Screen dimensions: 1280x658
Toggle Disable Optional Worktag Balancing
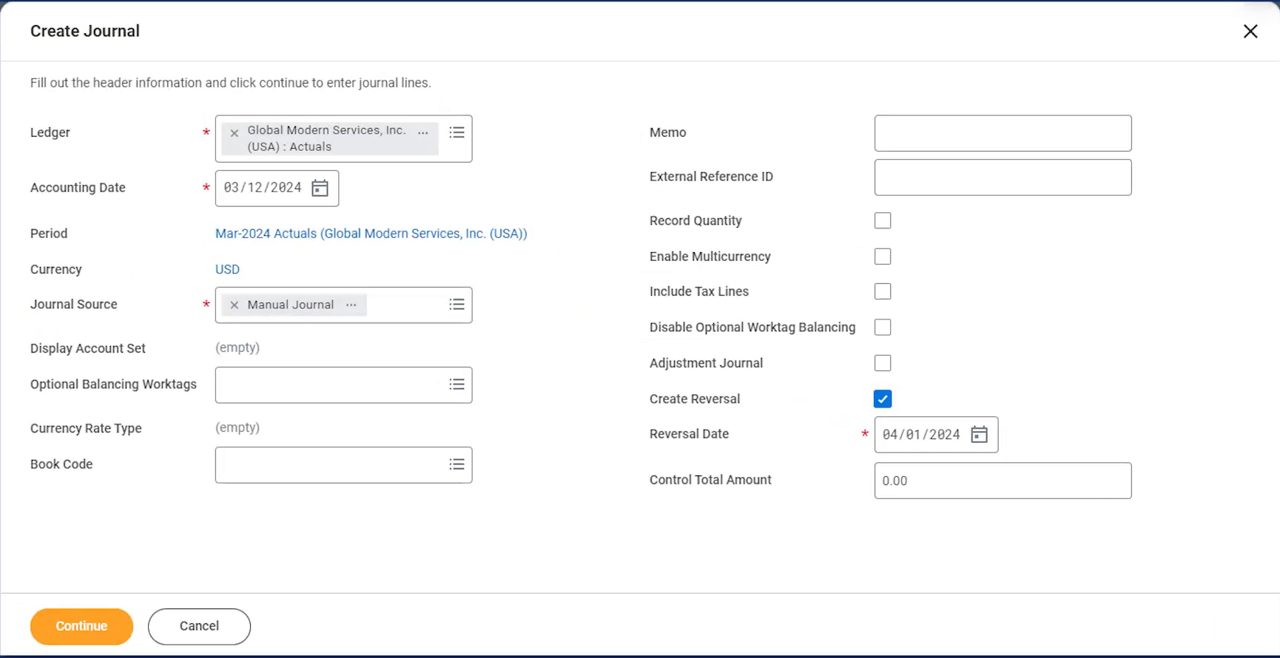[883, 327]
